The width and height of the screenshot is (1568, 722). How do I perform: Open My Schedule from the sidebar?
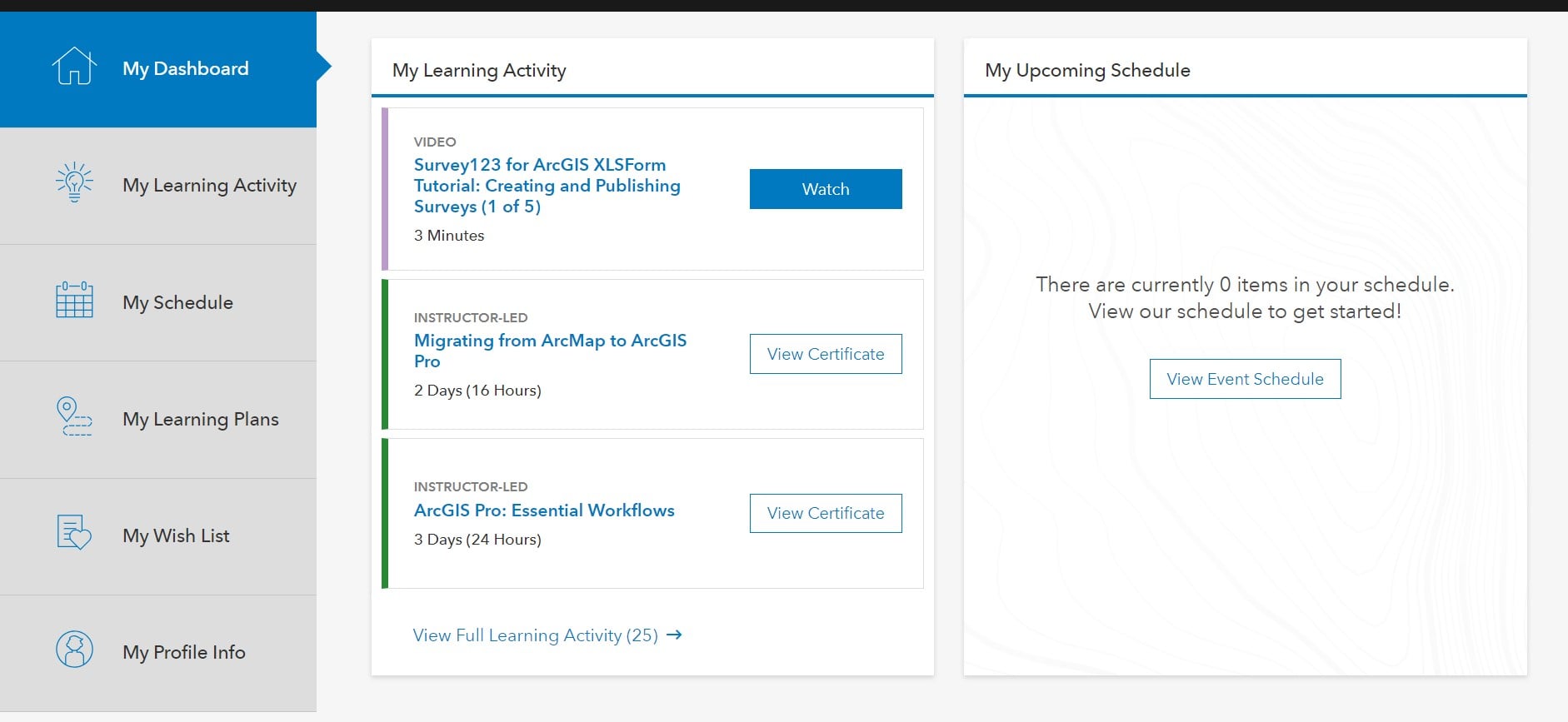coord(158,303)
